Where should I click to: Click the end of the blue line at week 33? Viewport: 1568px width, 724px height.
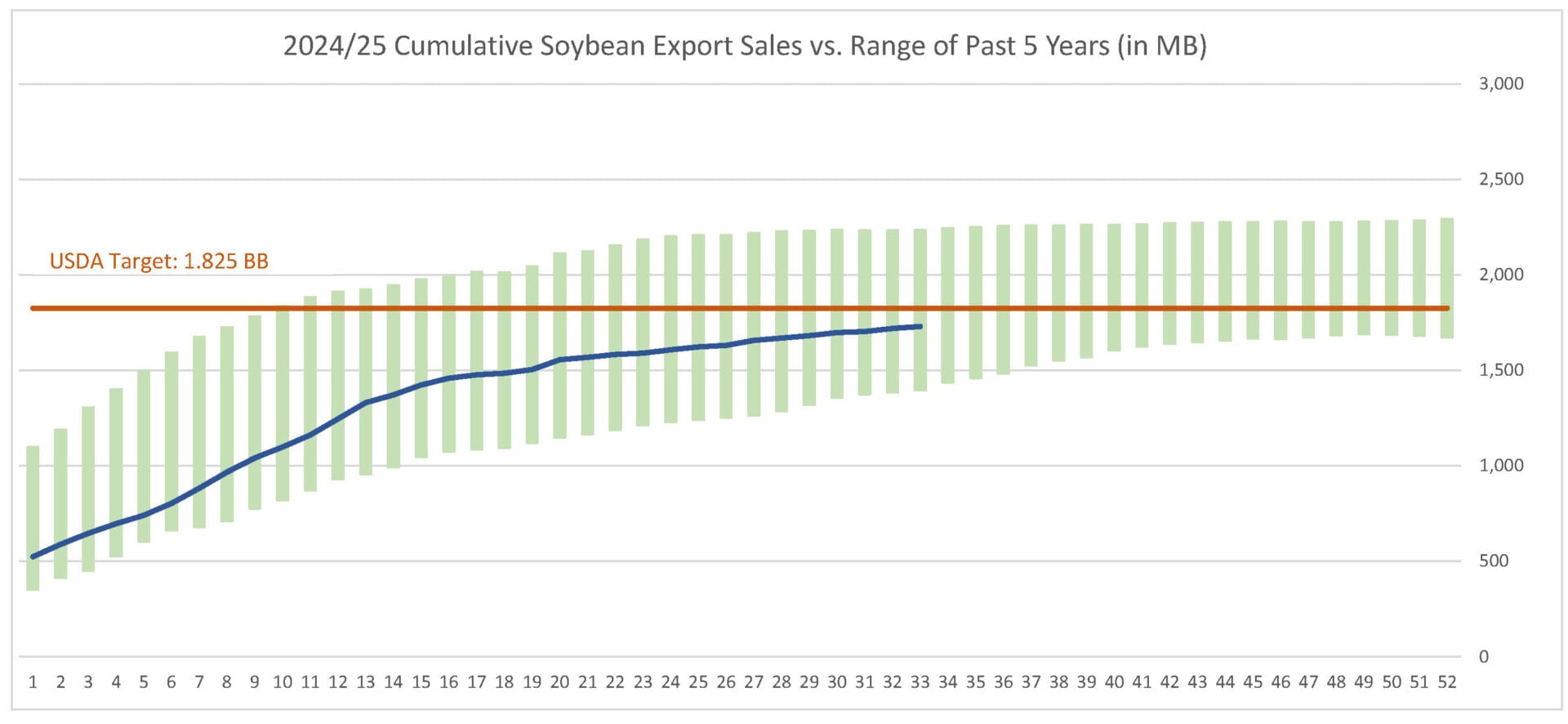point(920,326)
